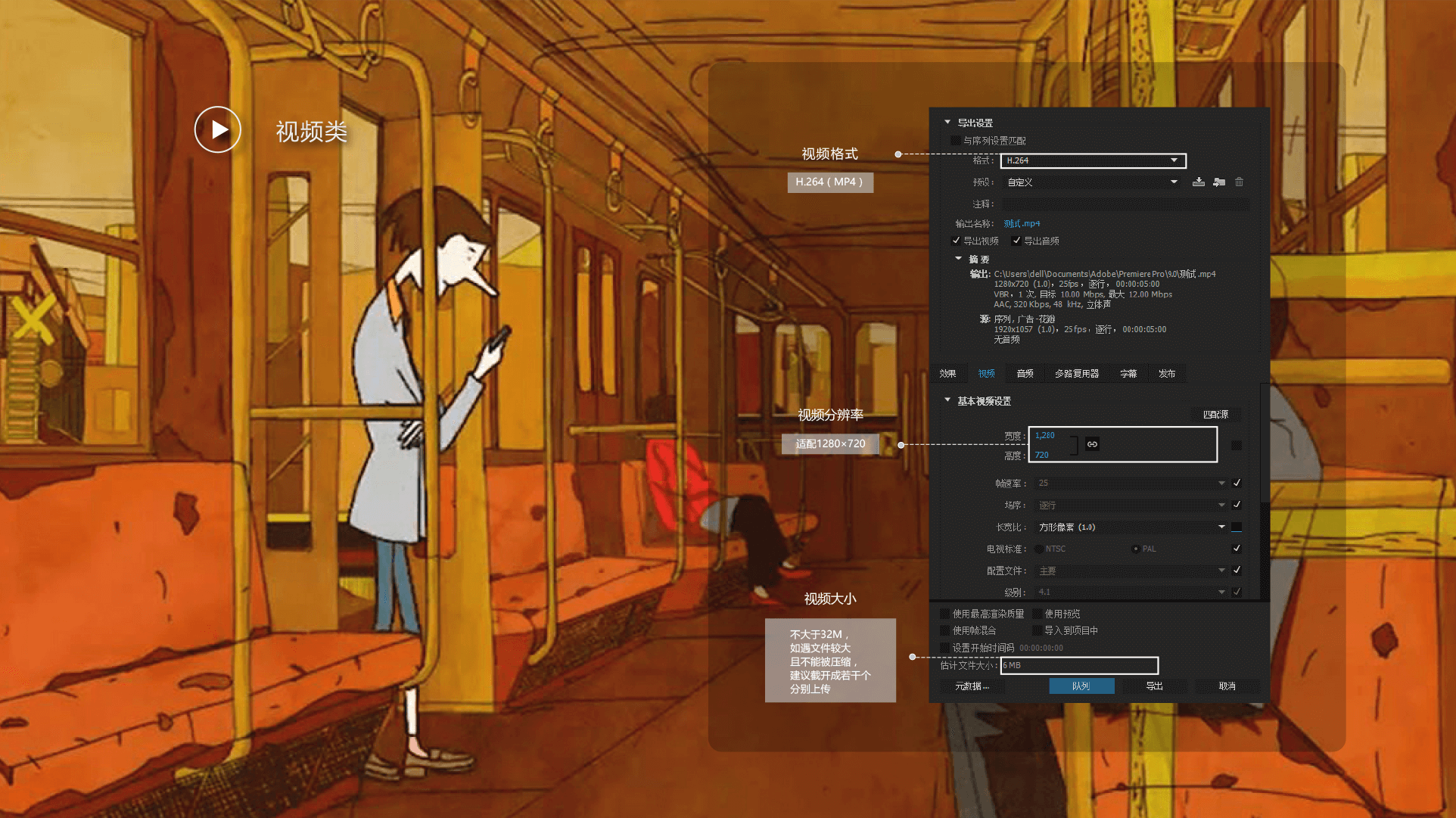Switch to the 视频 tab
This screenshot has width=1456, height=818.
986,374
